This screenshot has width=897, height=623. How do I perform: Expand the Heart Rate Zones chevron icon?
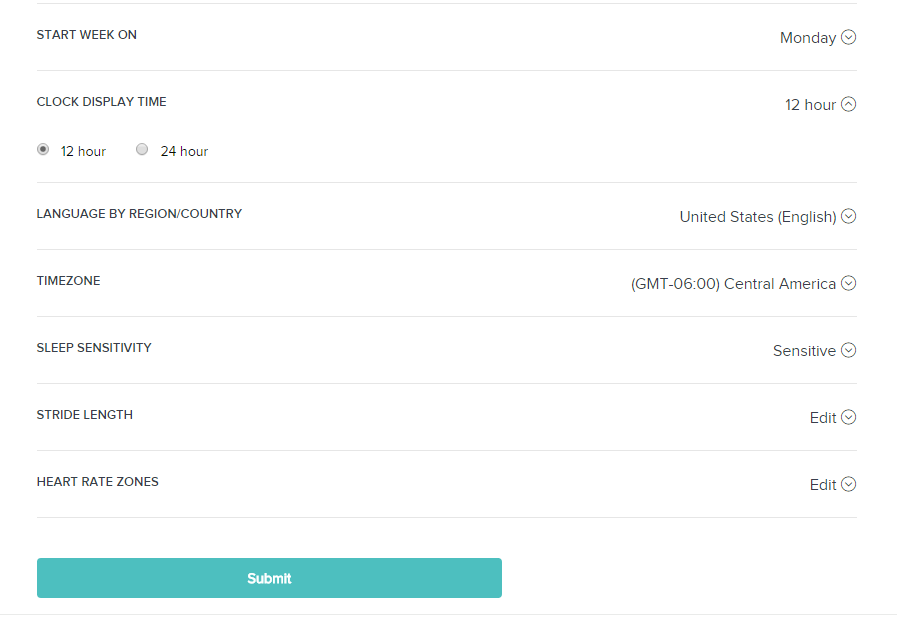click(848, 484)
